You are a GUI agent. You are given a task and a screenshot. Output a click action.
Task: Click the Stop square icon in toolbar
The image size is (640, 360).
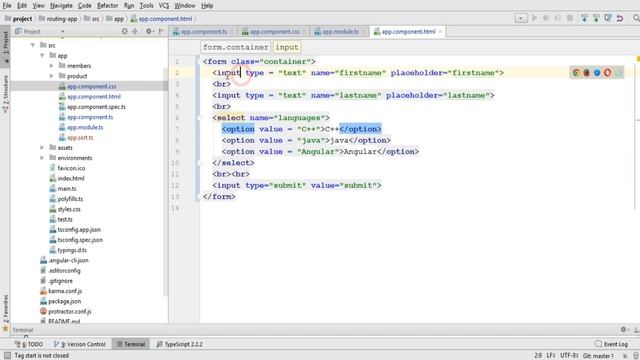(x=570, y=18)
